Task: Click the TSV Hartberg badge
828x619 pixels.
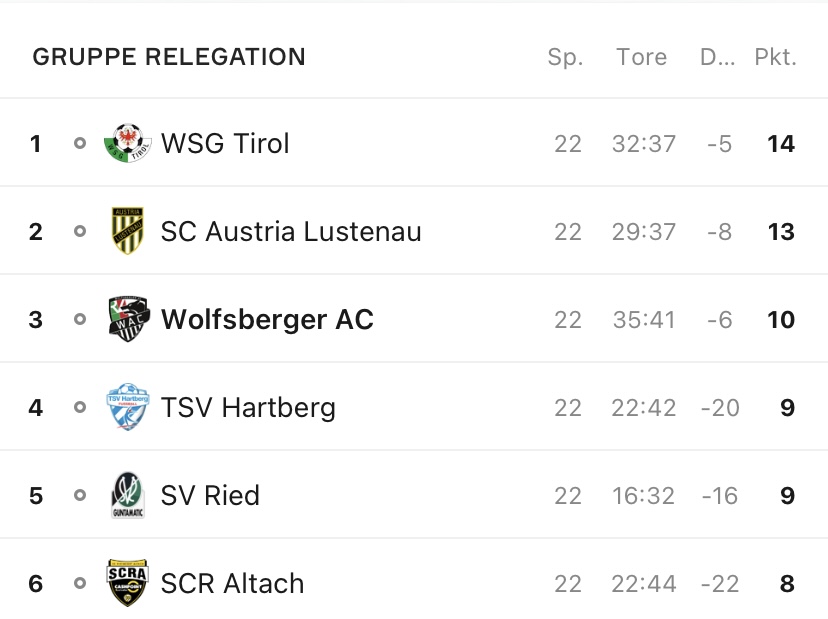Action: coord(128,407)
